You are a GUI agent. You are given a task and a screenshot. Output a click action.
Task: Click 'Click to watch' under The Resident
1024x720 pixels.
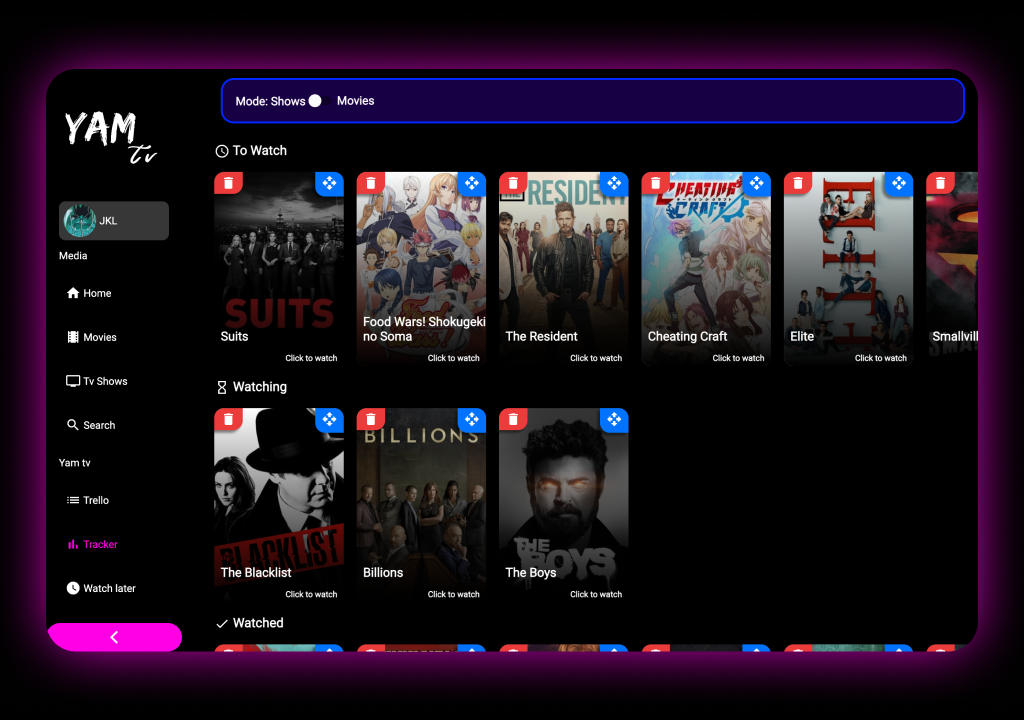click(596, 358)
